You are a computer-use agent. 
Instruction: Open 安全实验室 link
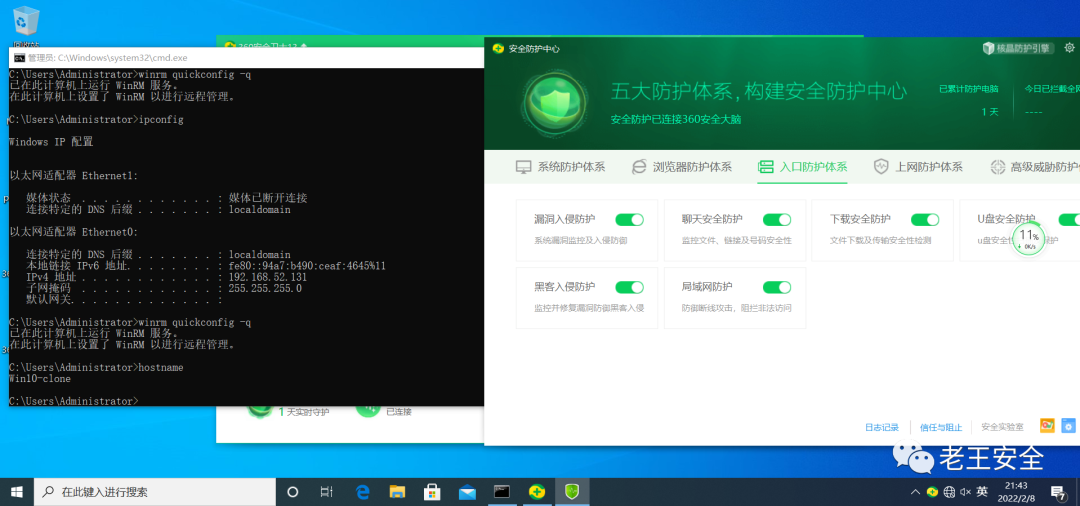pyautogui.click(x=1002, y=427)
